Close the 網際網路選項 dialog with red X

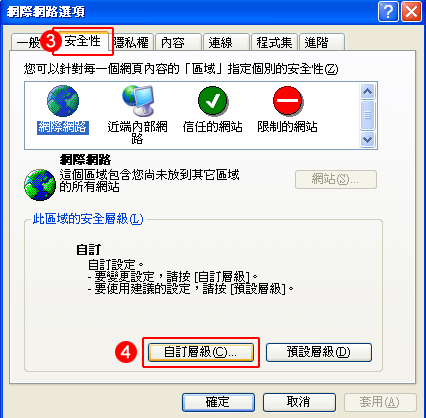[x=411, y=12]
